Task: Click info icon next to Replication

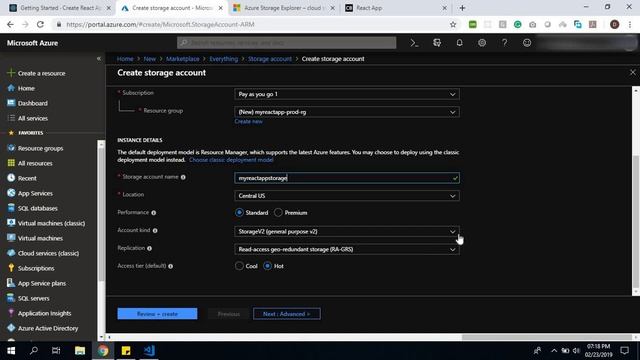Action: [x=149, y=248]
